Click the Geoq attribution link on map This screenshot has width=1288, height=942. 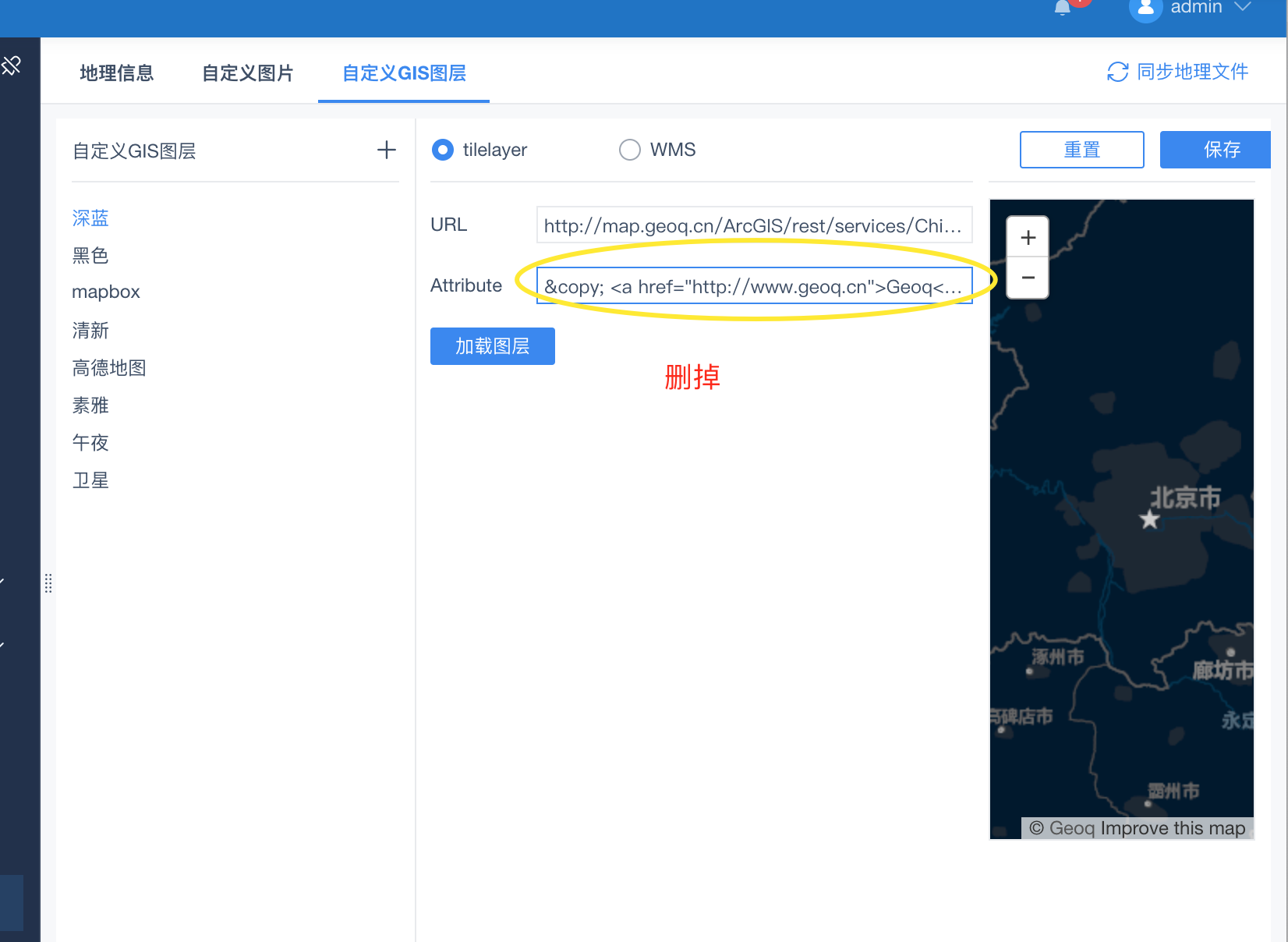pos(1072,828)
